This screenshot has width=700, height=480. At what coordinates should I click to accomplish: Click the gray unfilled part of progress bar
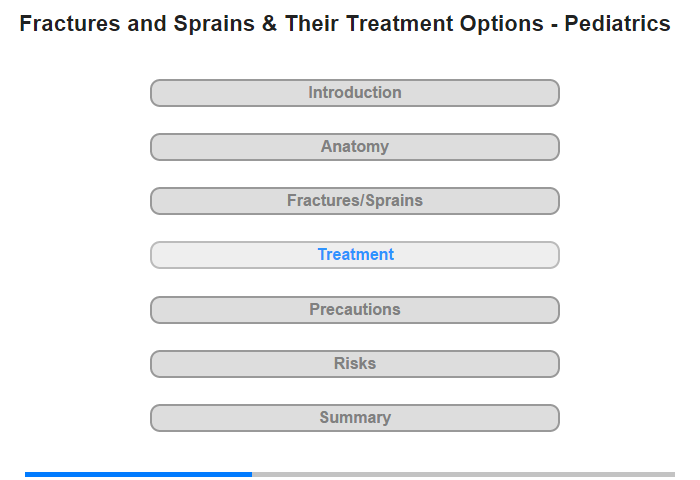463,474
